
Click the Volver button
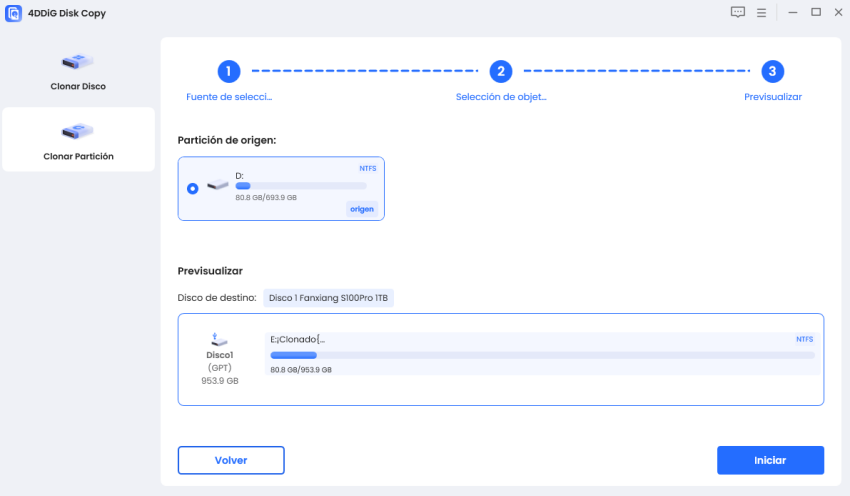pyautogui.click(x=231, y=460)
